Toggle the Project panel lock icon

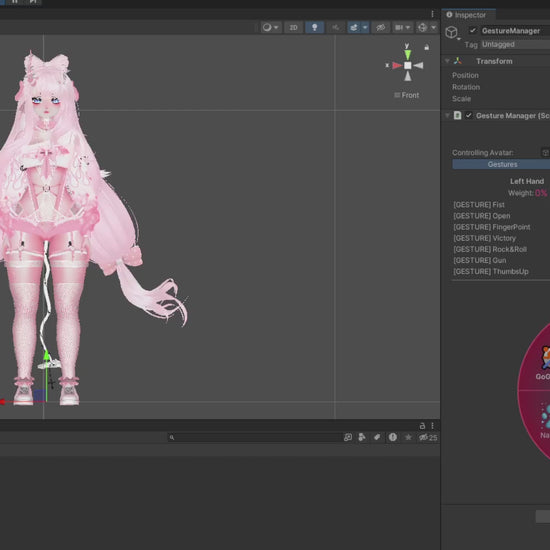[422, 425]
